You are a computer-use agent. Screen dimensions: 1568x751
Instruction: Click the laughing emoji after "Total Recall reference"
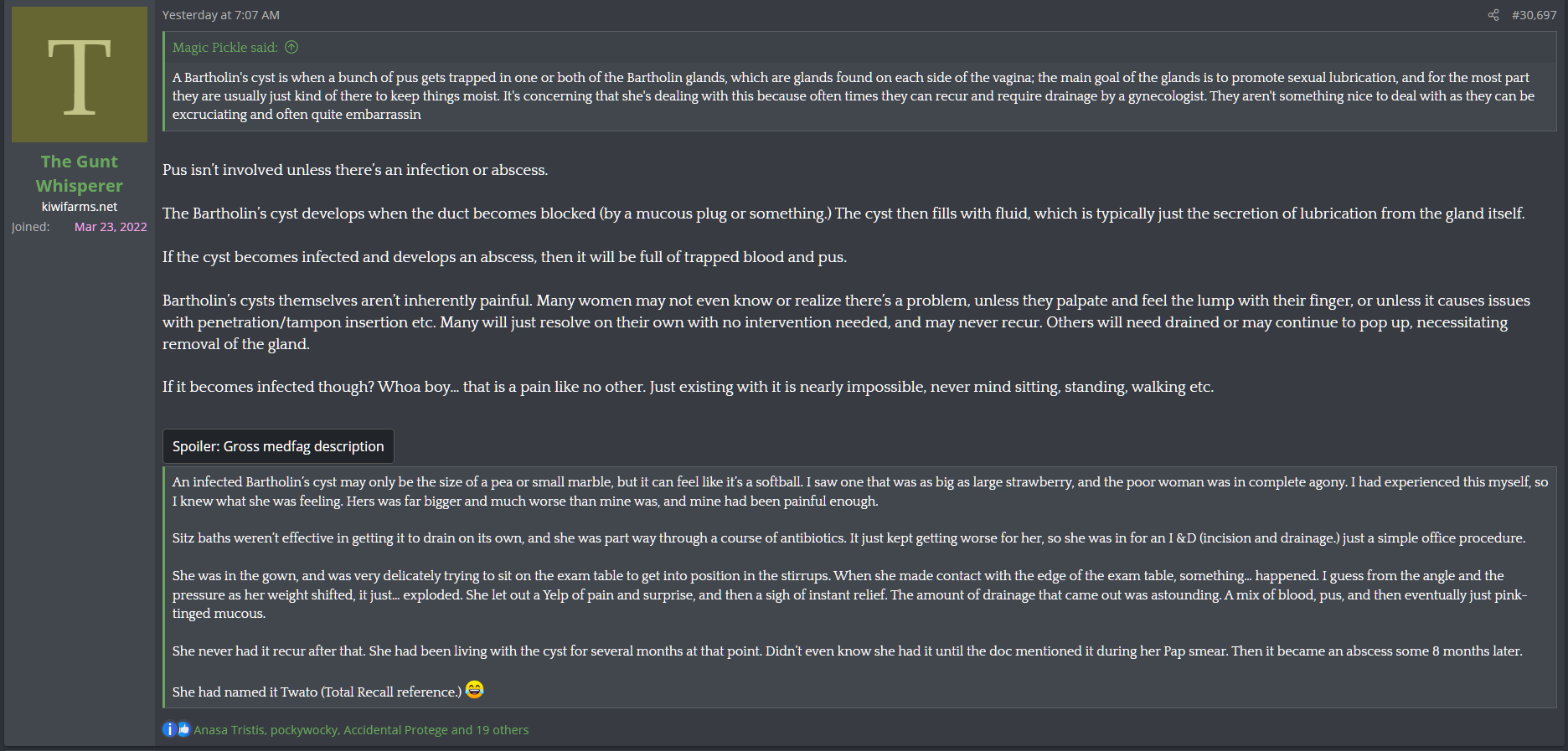(475, 690)
